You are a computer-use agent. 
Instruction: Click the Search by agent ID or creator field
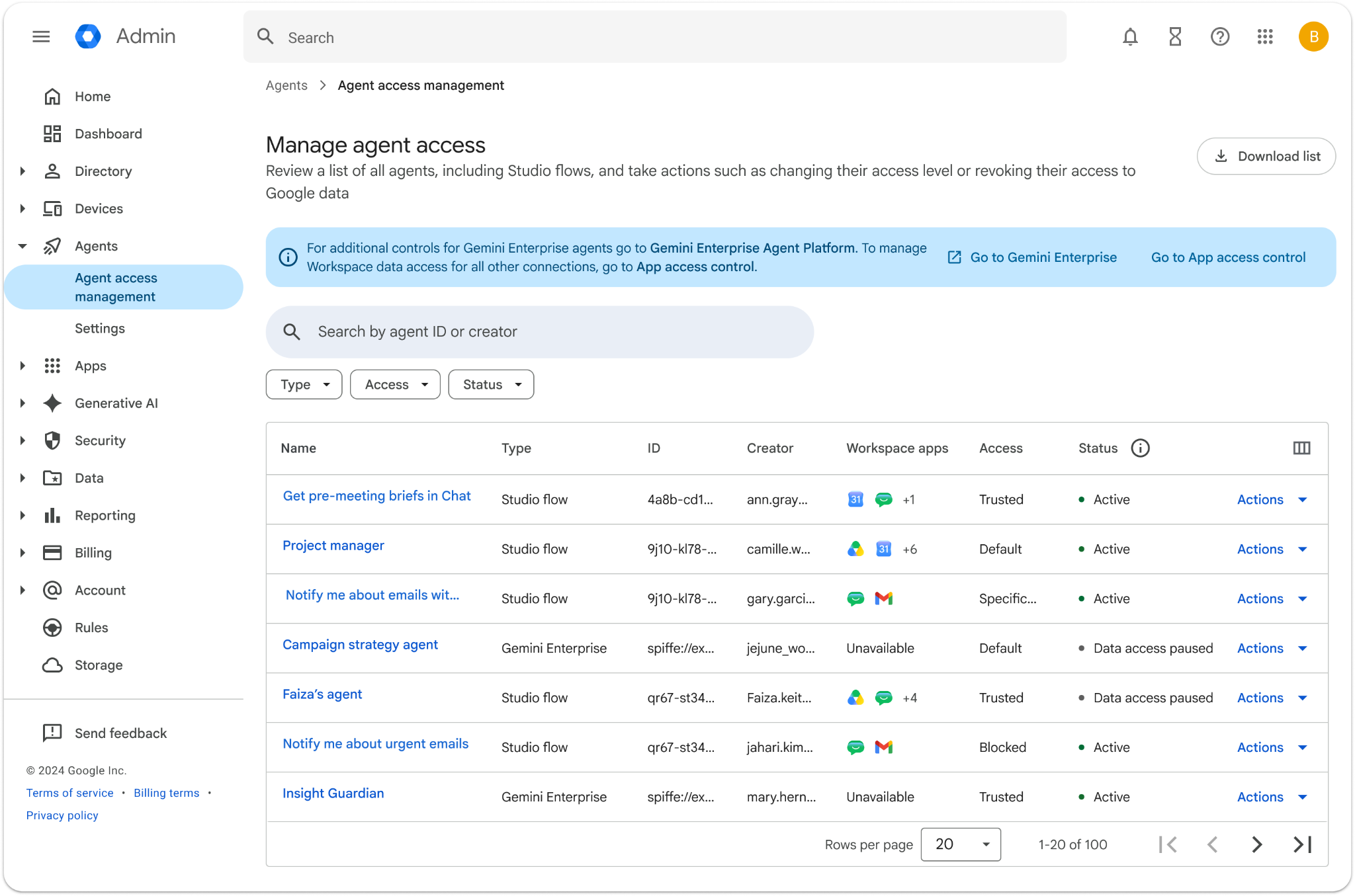(540, 332)
